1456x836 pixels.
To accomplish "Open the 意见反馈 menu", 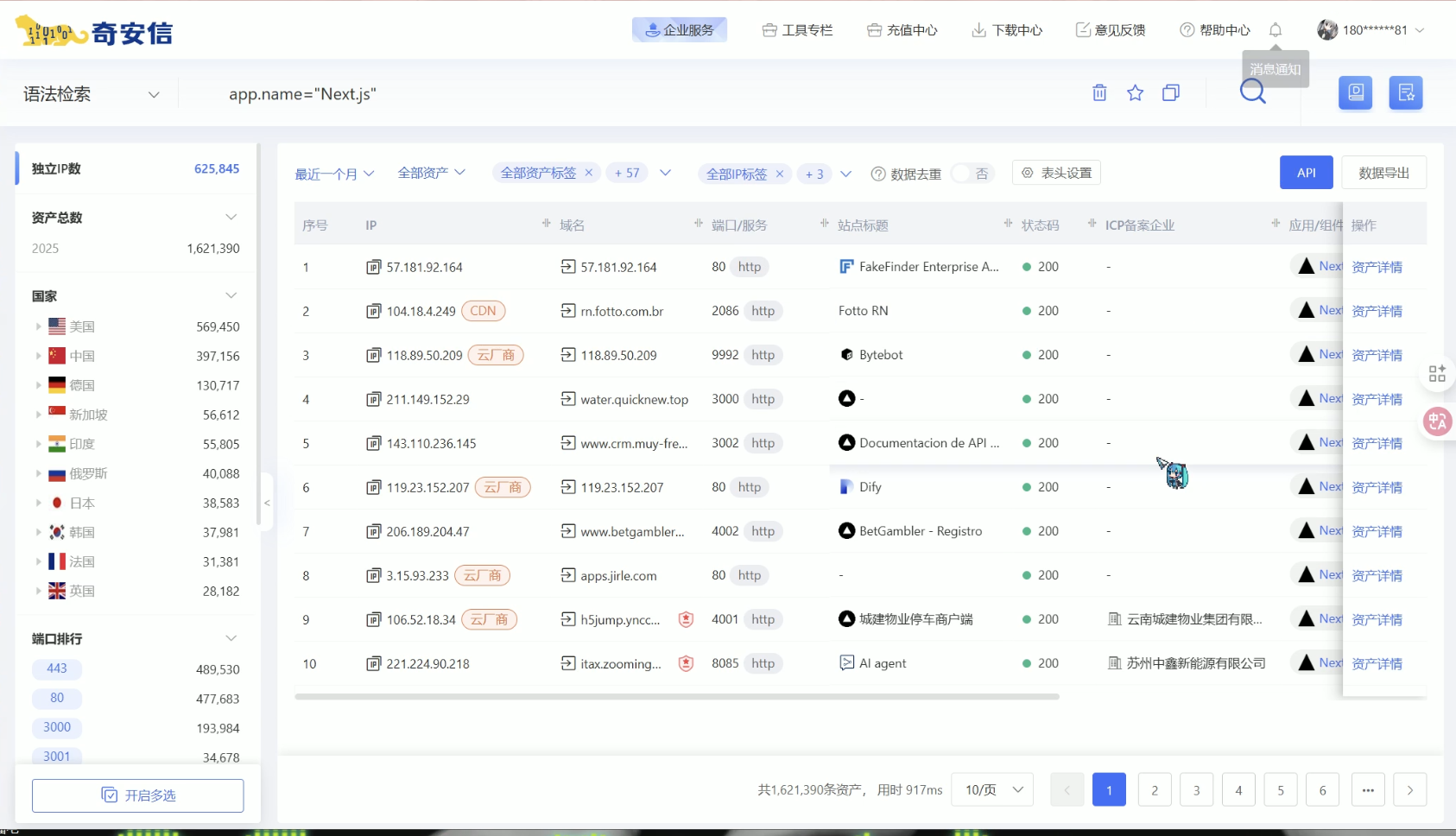I will [1111, 30].
